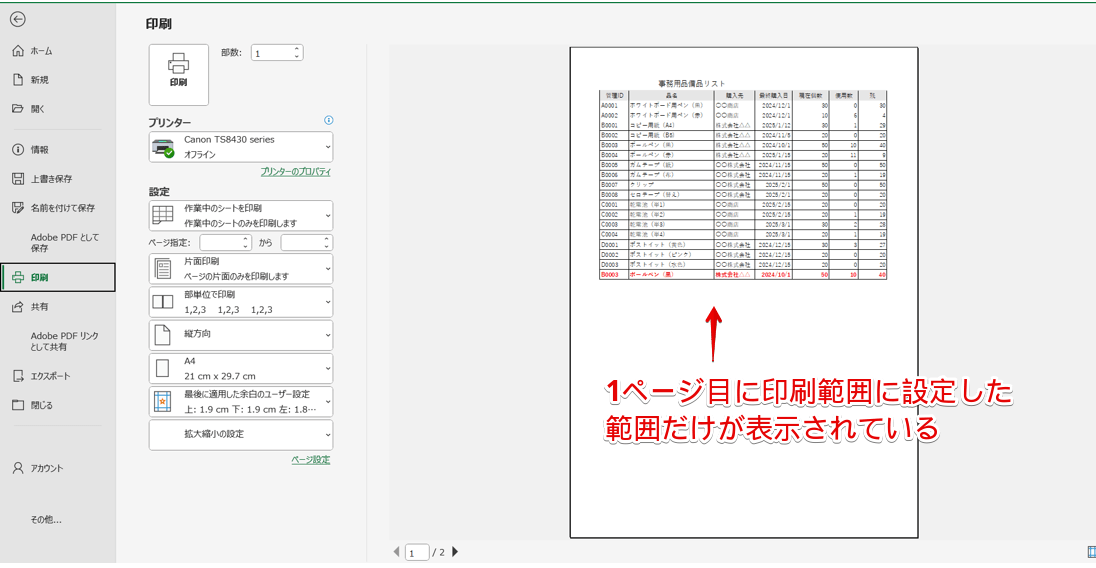The width and height of the screenshot is (1096, 568).
Task: Select 名前を付けて保存 in the sidebar
Action: [x=62, y=208]
